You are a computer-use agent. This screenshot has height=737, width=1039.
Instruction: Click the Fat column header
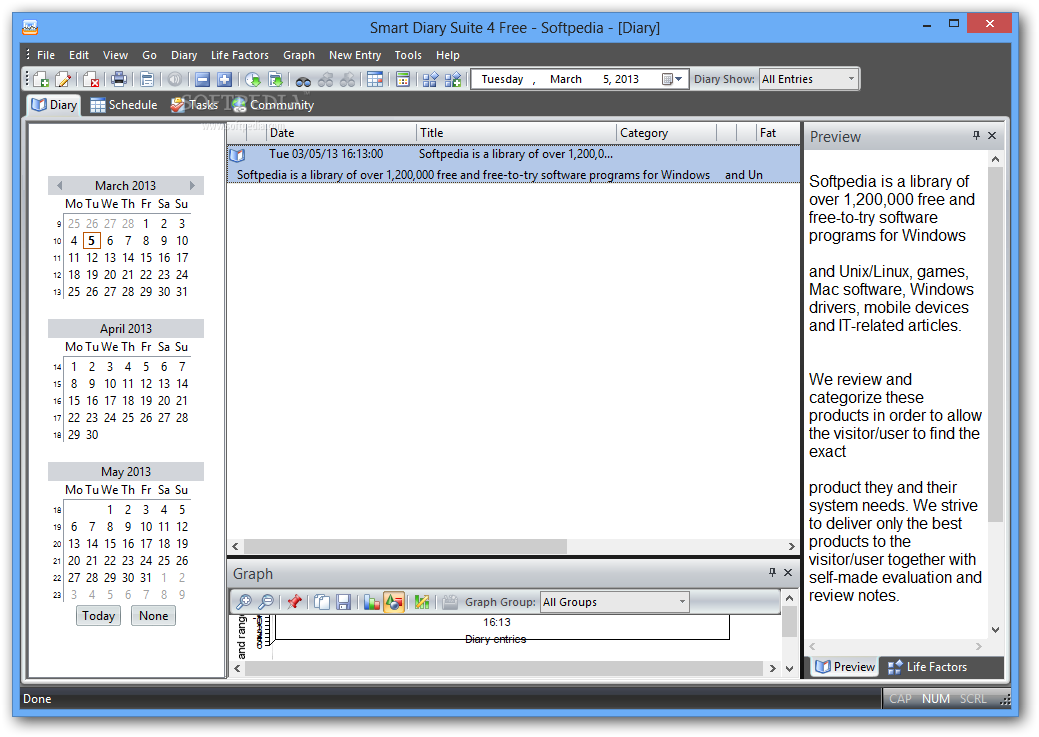[x=777, y=133]
